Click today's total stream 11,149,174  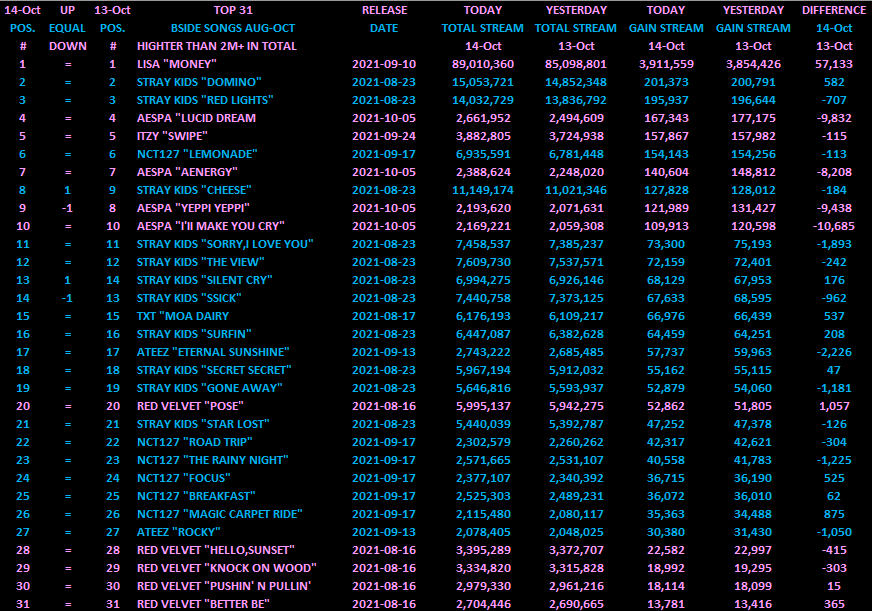pyautogui.click(x=483, y=190)
